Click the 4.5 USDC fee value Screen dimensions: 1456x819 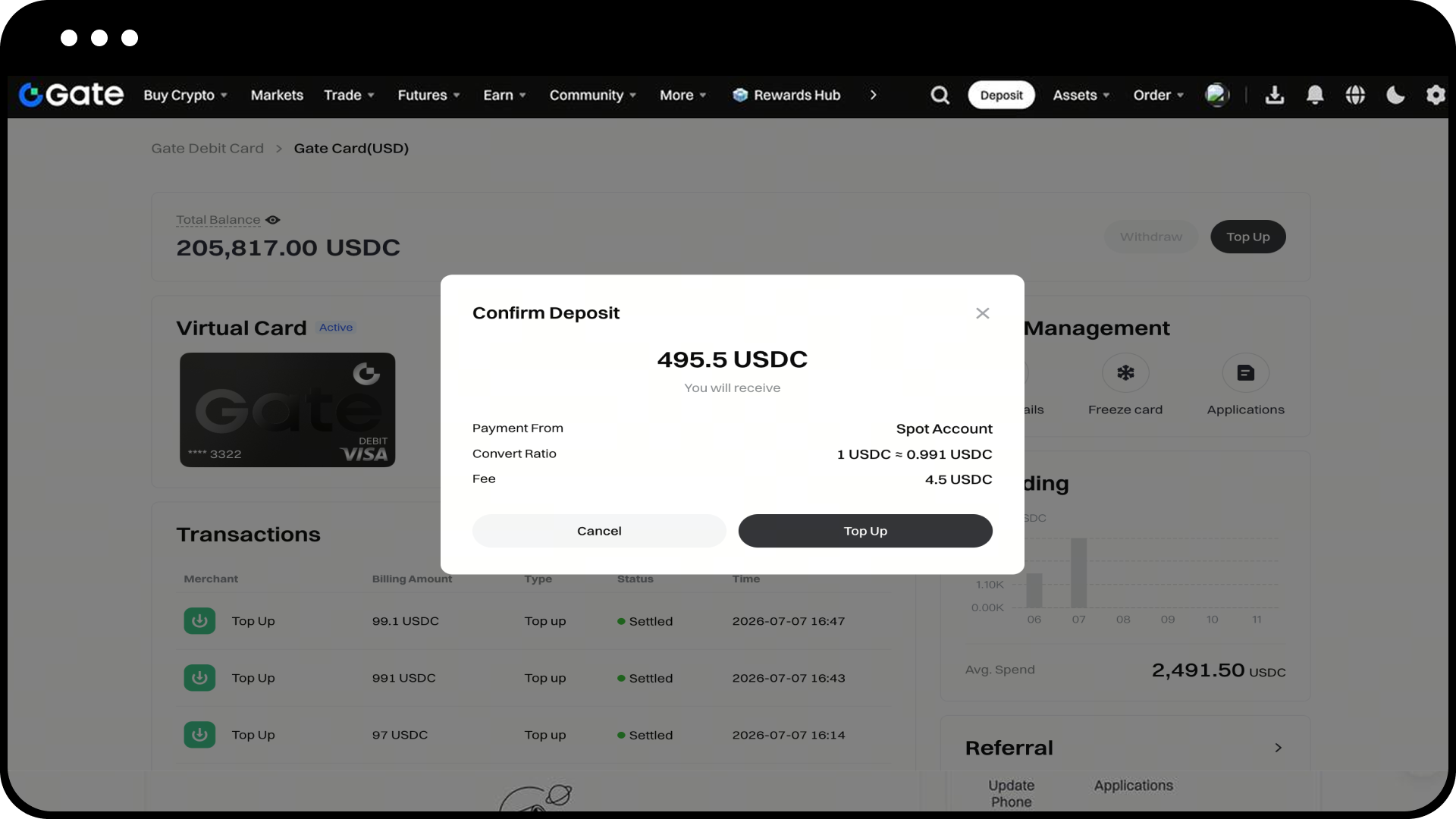click(x=959, y=479)
